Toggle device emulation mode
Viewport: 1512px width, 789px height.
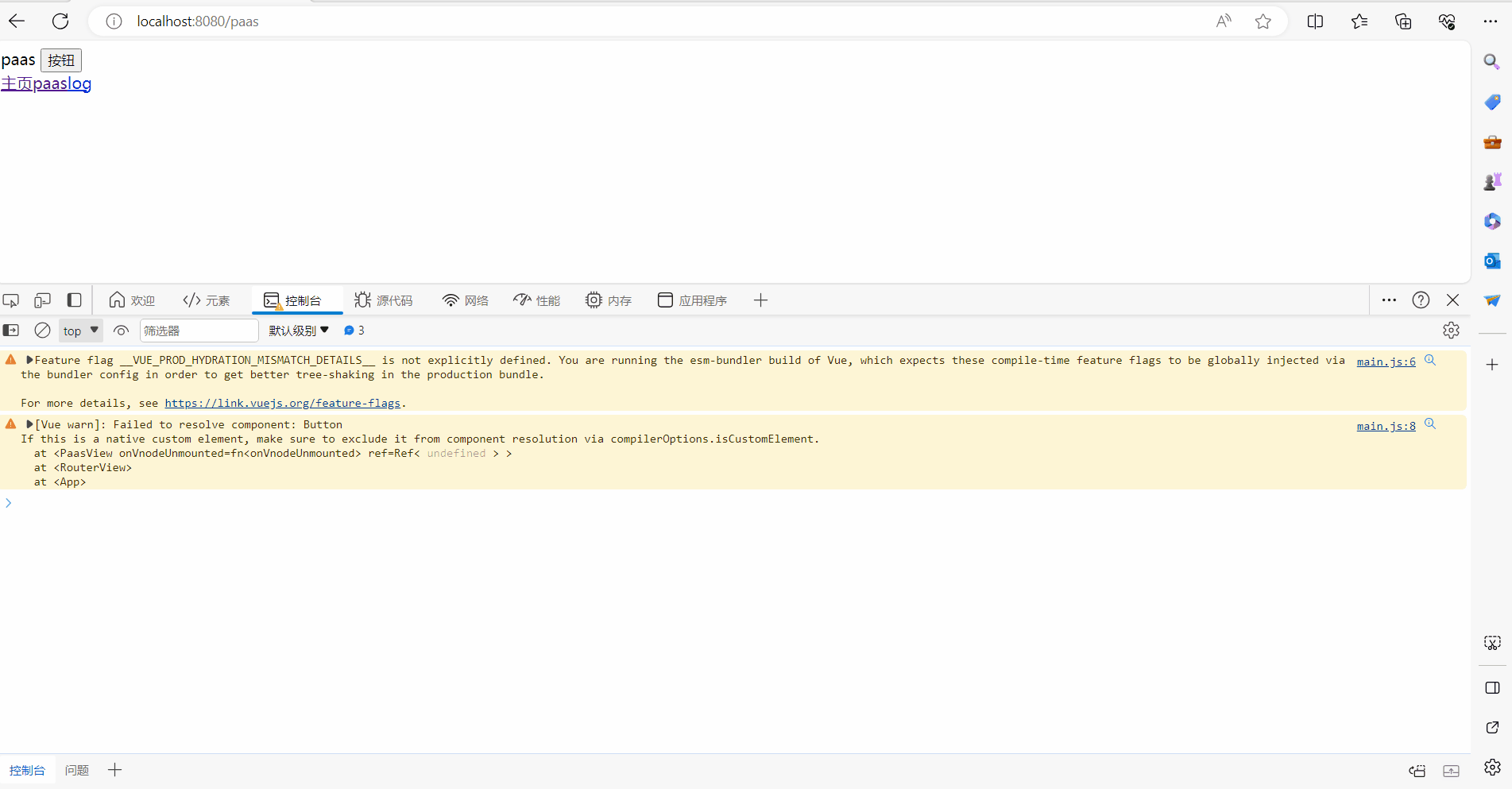click(x=41, y=300)
